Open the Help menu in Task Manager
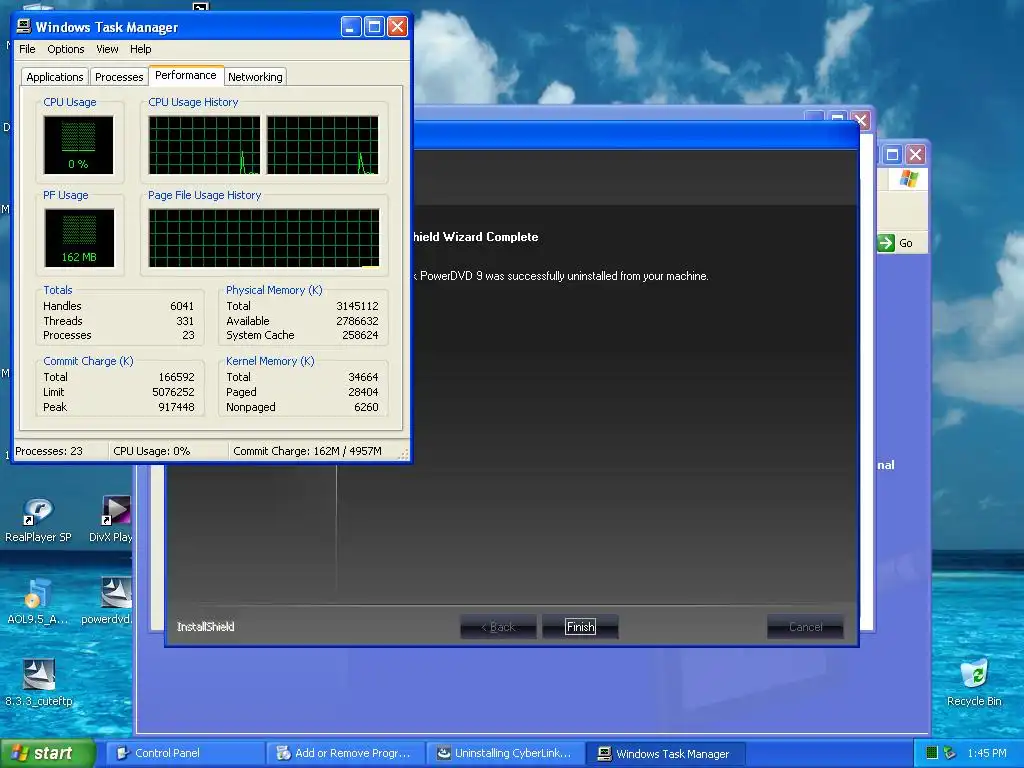 (x=140, y=49)
